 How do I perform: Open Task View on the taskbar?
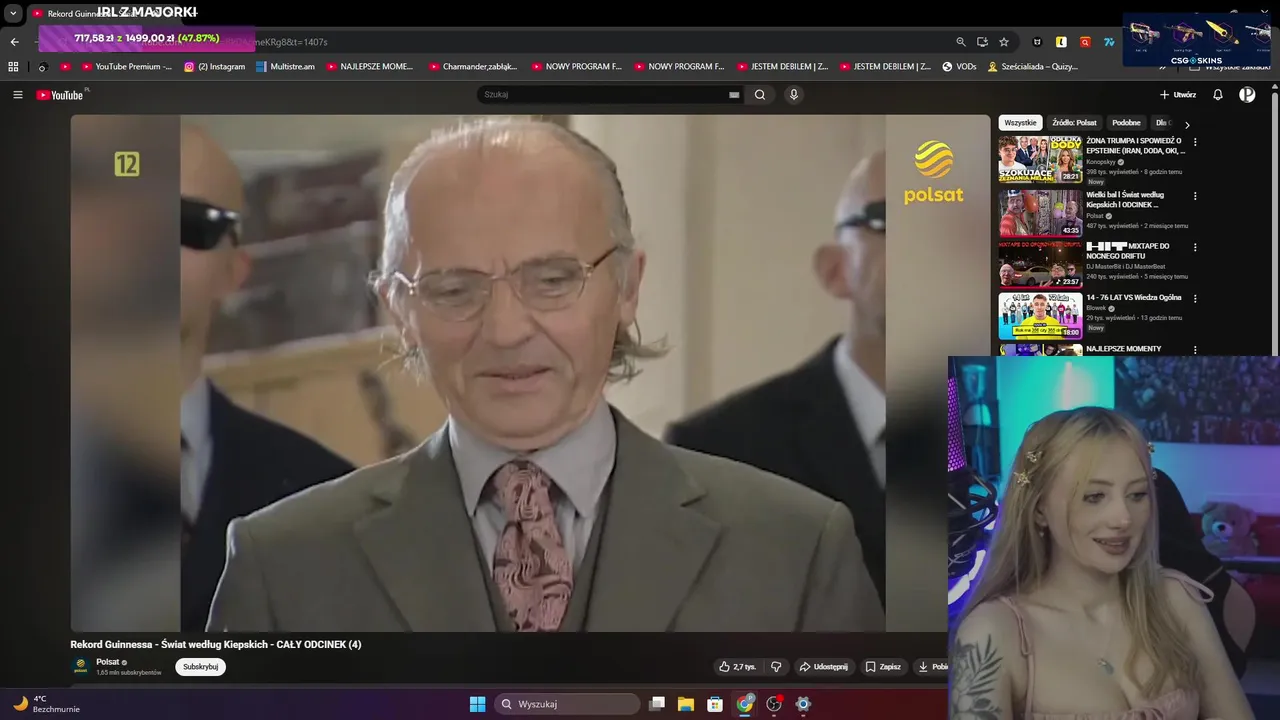pos(657,704)
